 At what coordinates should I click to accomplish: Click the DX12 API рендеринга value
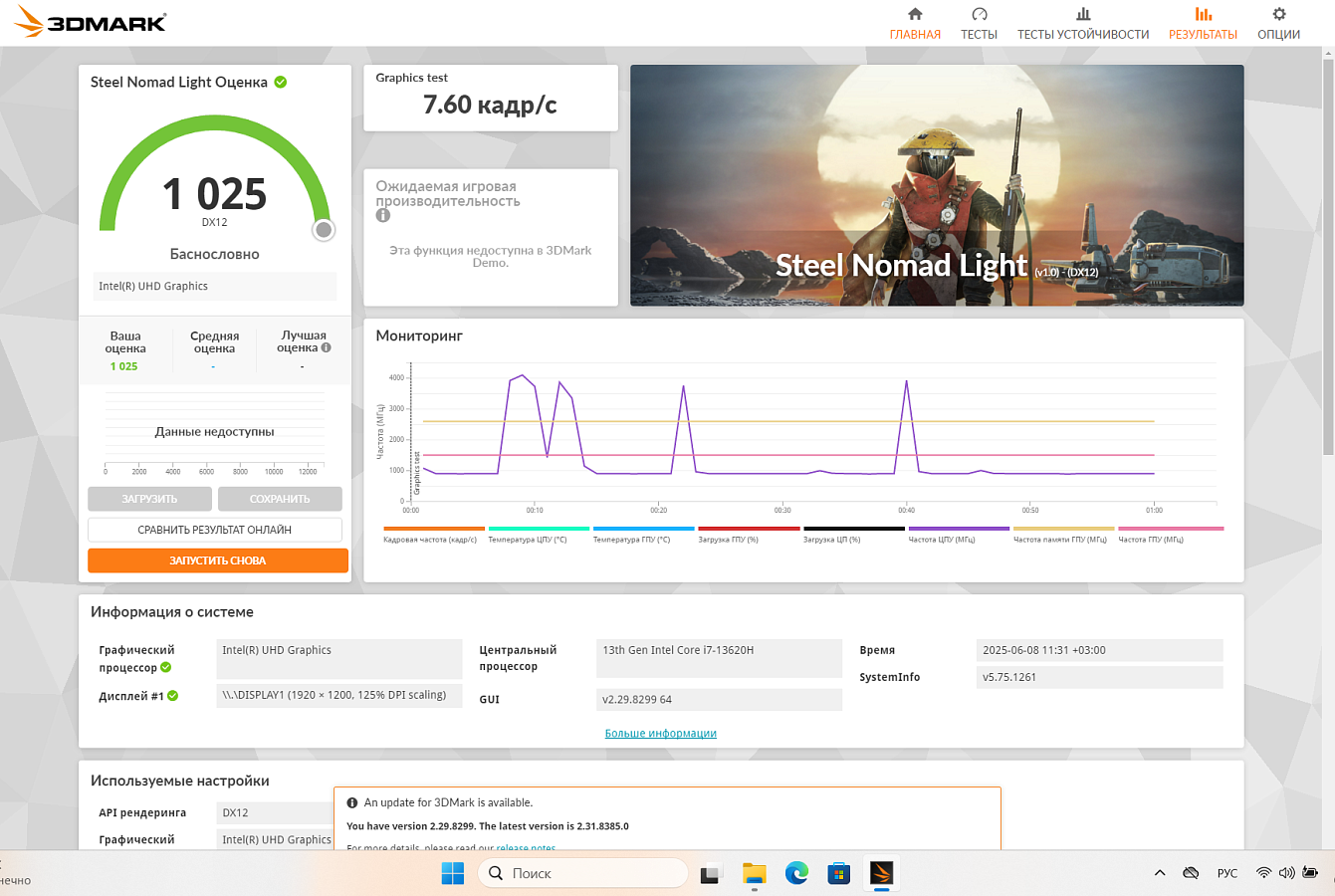coord(275,812)
